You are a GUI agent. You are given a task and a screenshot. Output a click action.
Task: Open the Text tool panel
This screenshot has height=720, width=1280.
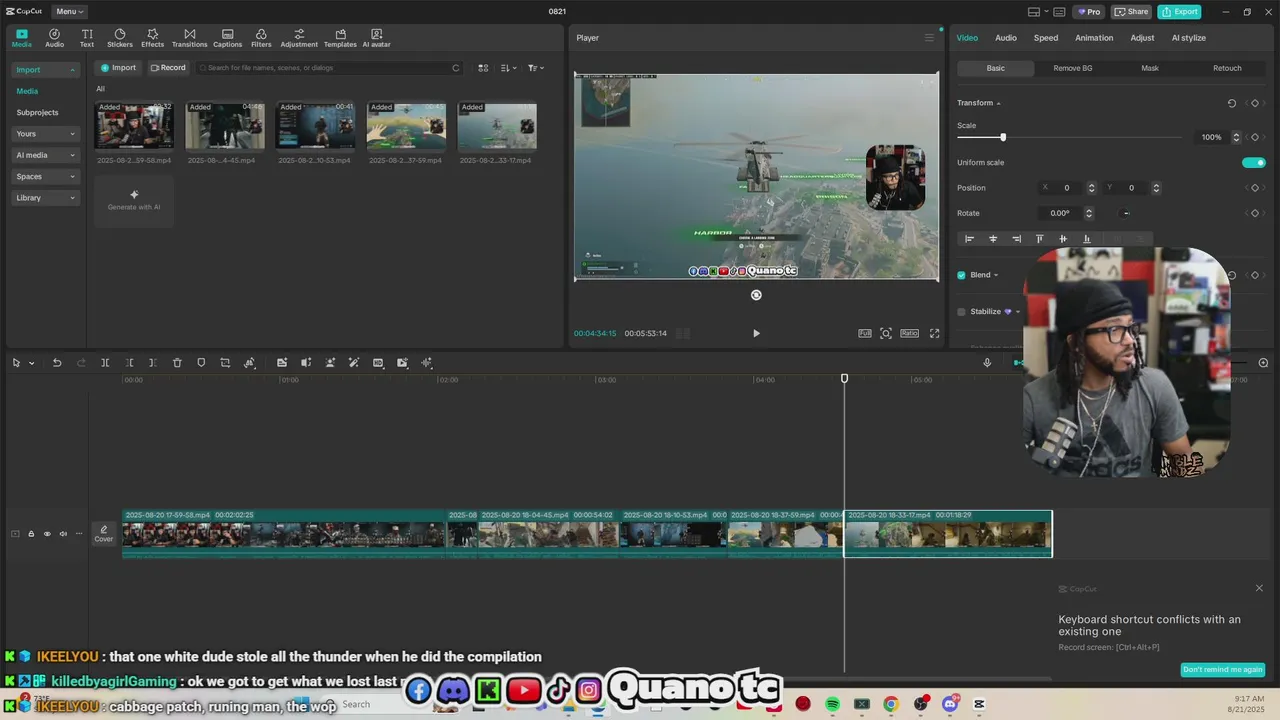click(x=87, y=38)
